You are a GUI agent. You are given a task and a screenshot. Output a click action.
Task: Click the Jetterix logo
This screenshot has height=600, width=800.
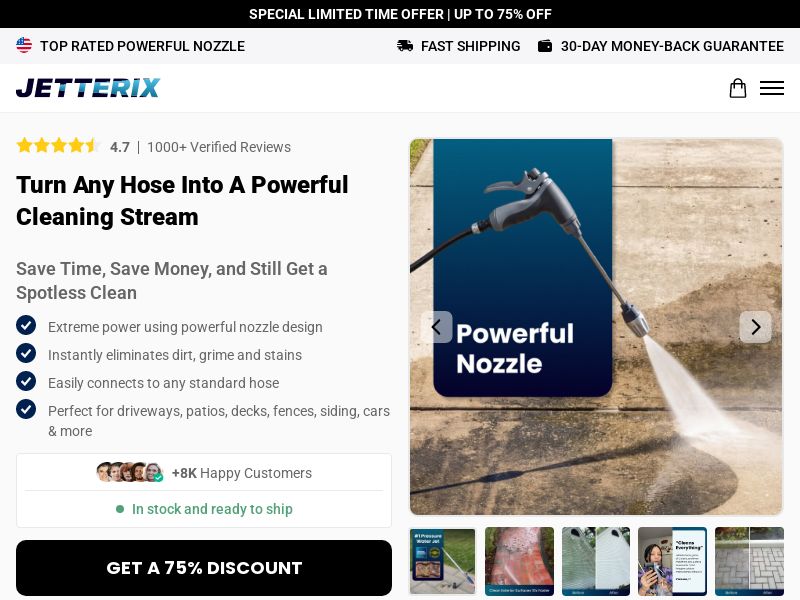88,88
